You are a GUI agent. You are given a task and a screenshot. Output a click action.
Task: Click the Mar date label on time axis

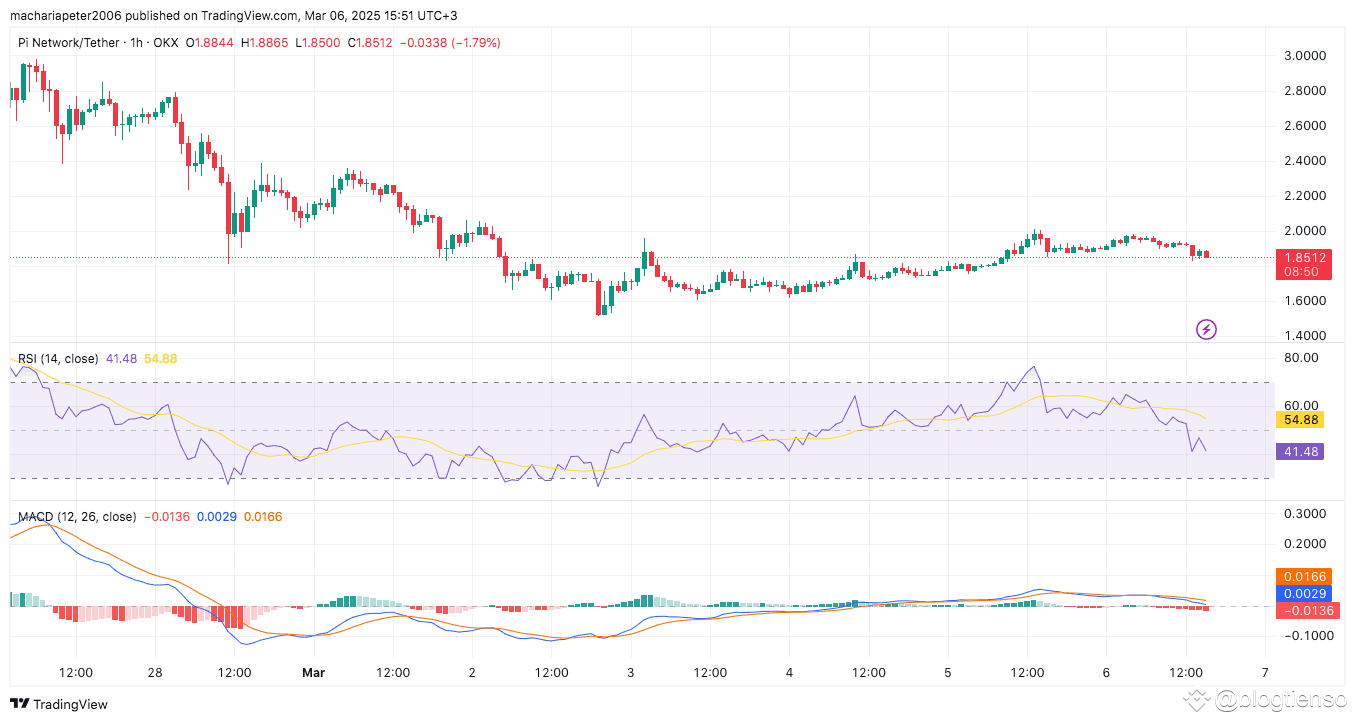tap(314, 672)
